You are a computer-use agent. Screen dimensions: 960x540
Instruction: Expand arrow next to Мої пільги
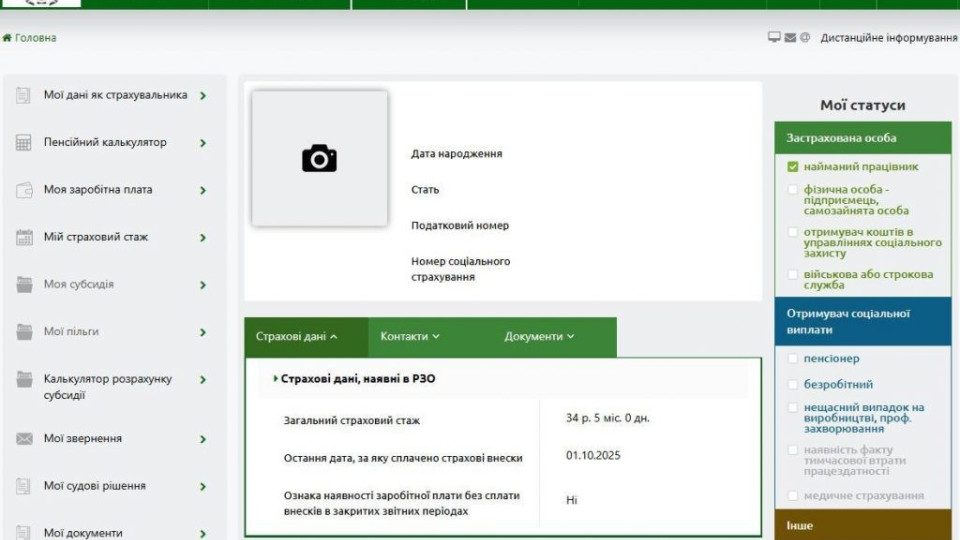tap(203, 332)
